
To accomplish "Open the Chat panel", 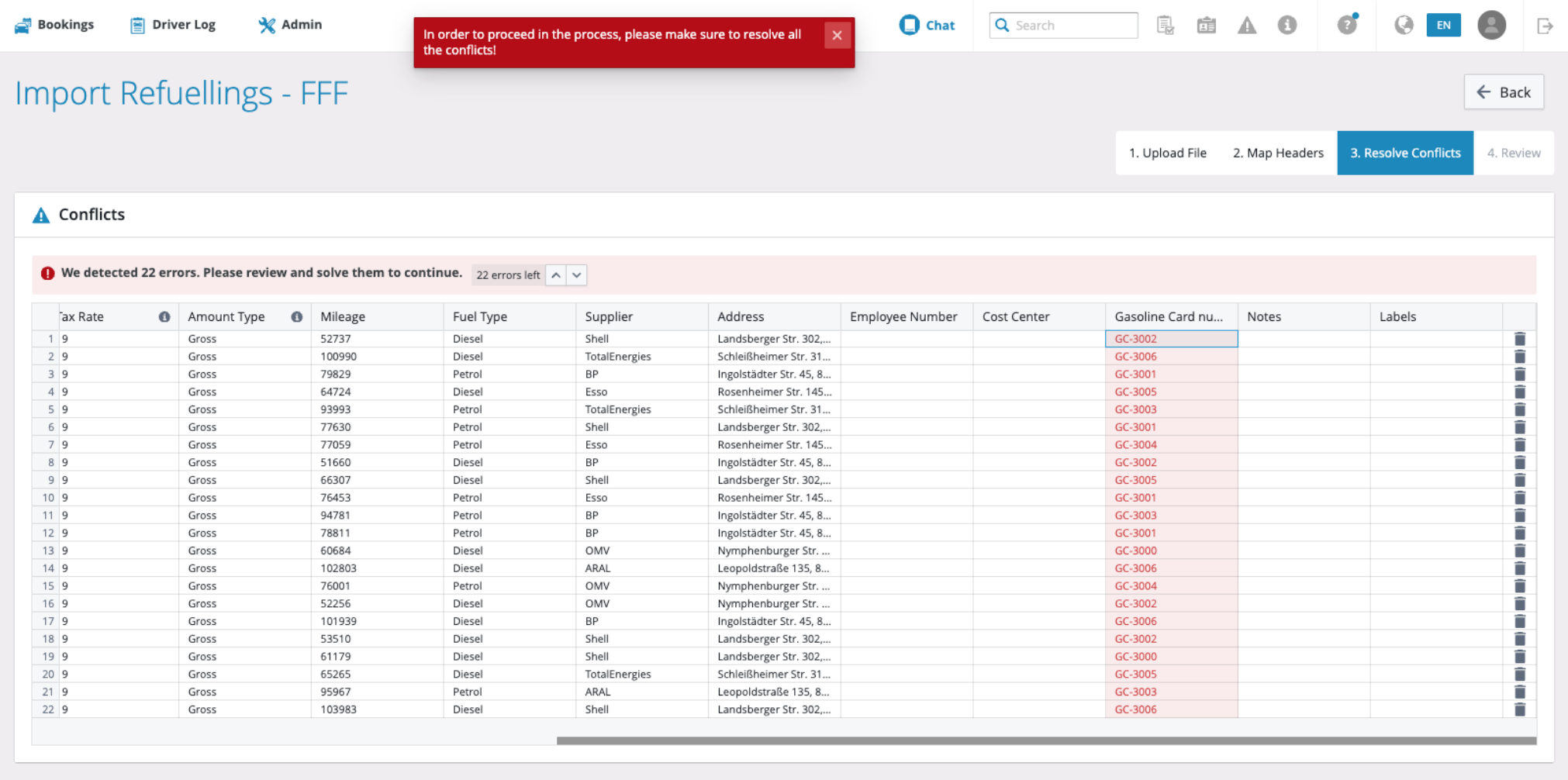I will [x=927, y=25].
